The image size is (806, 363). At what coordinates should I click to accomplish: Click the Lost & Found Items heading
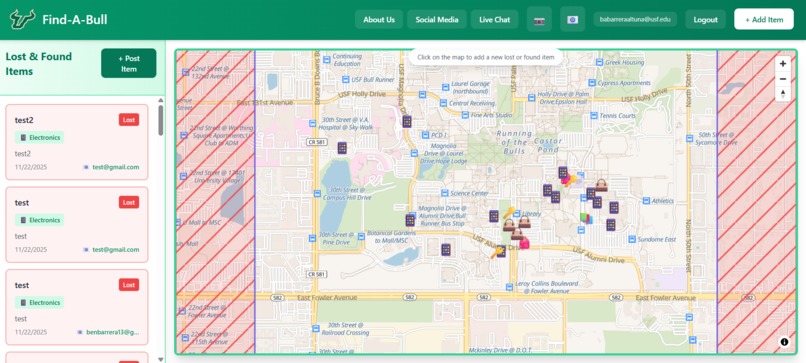tap(39, 64)
